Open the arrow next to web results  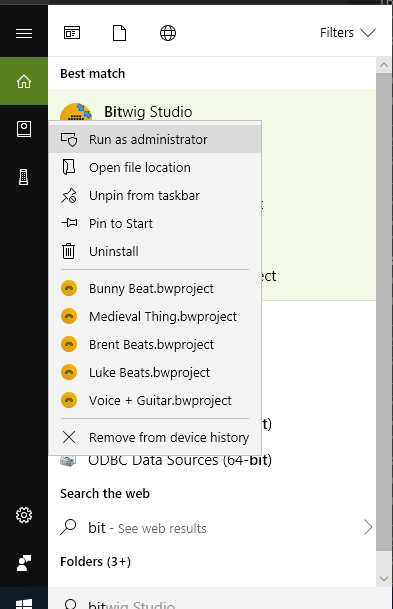[368, 527]
